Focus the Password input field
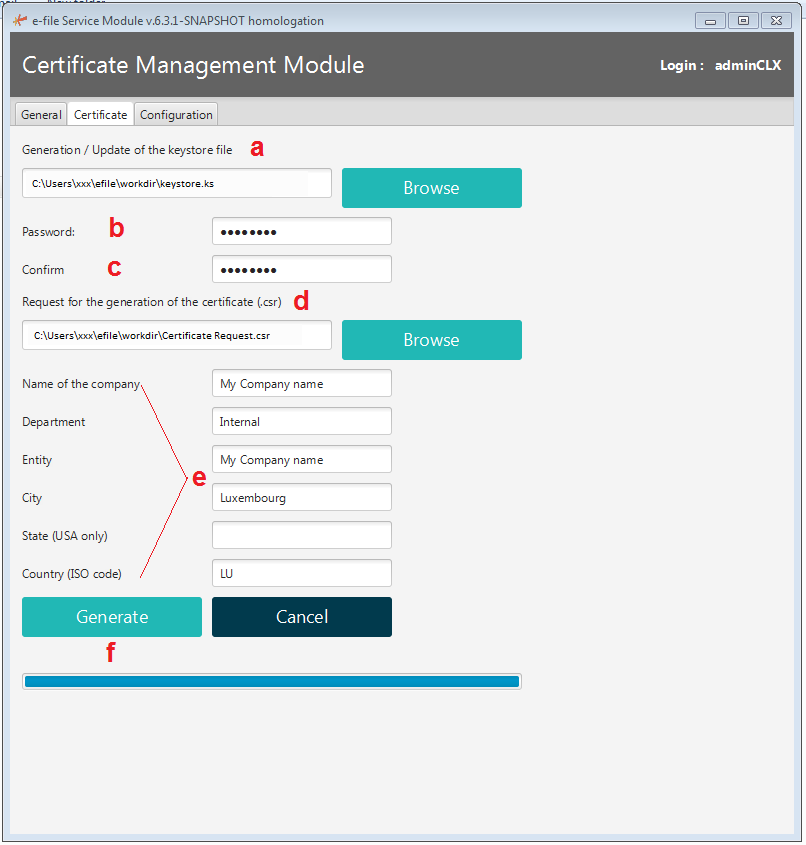Image resolution: width=806 pixels, height=845 pixels. [x=302, y=232]
